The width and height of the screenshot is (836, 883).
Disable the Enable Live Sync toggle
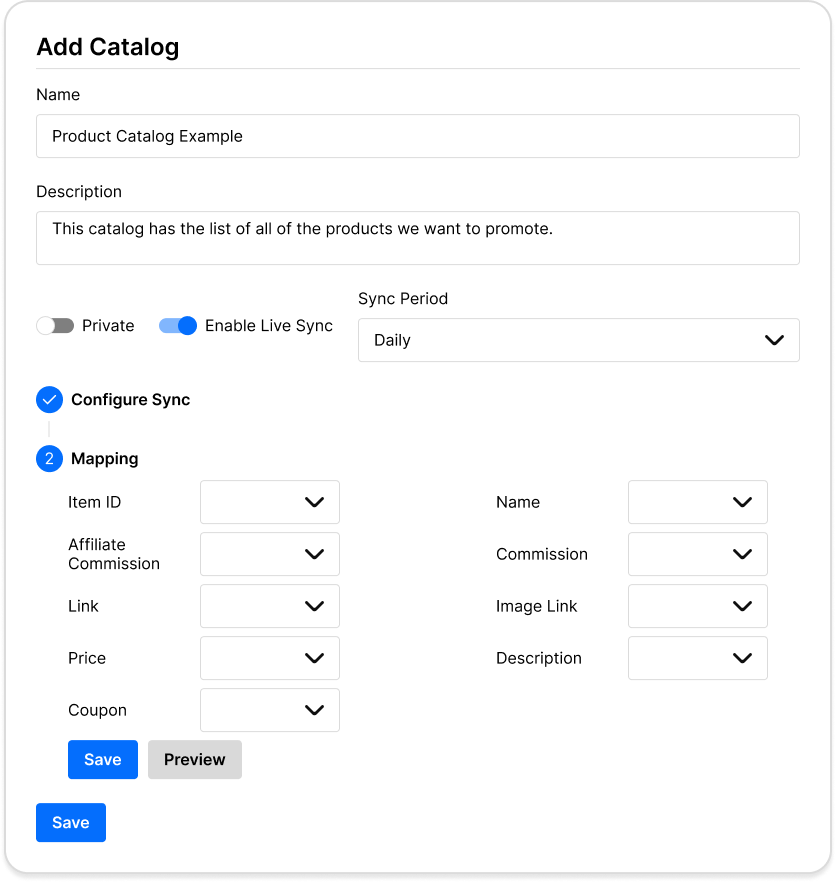coord(178,326)
